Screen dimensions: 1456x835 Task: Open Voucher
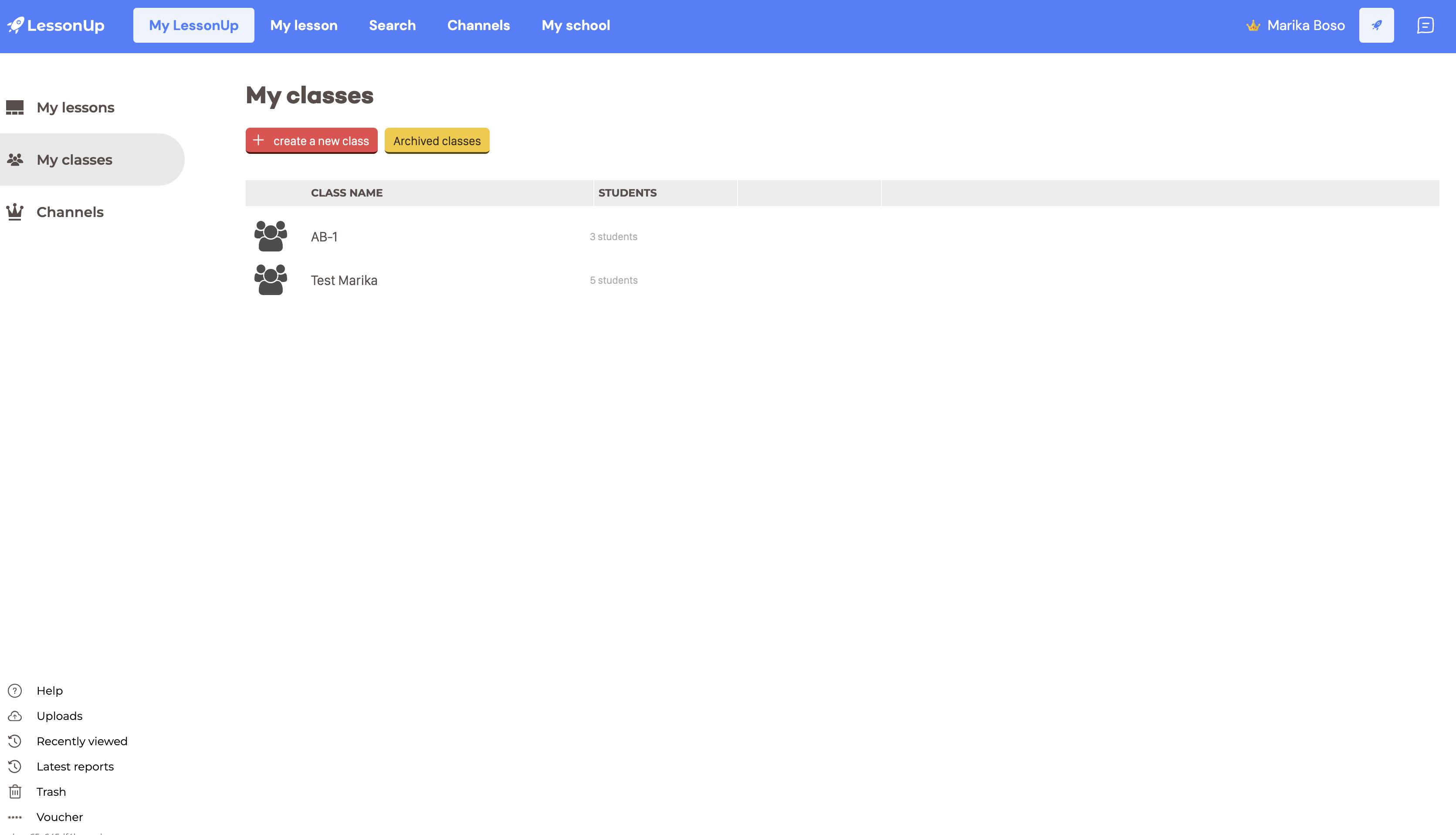(60, 817)
